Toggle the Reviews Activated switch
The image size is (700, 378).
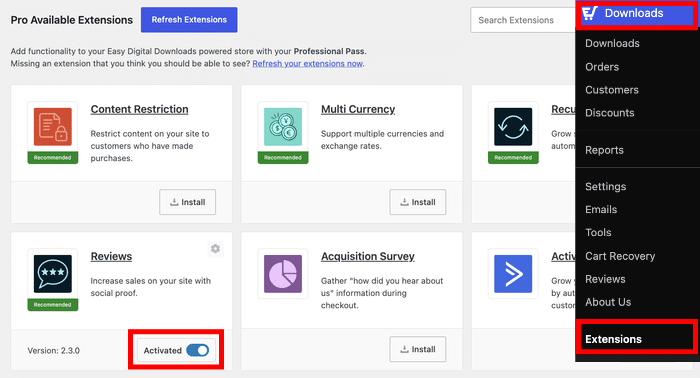click(198, 350)
